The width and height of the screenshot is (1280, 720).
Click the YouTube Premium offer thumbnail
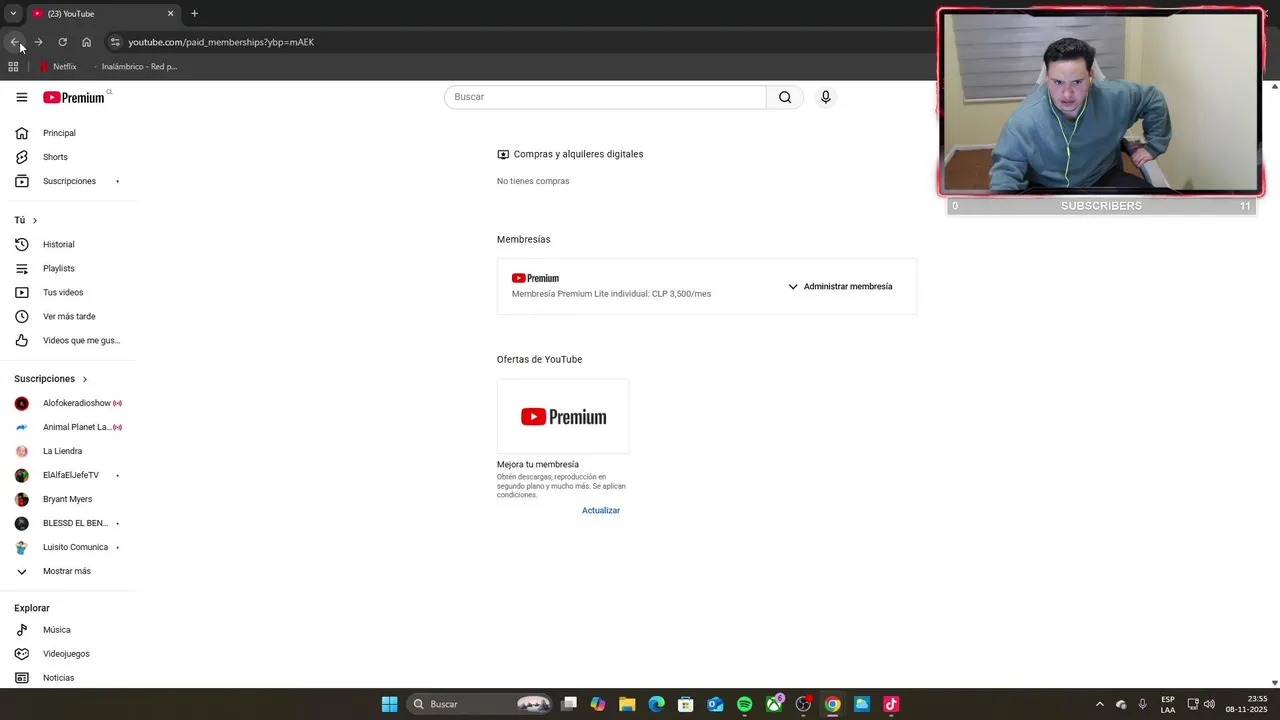563,417
